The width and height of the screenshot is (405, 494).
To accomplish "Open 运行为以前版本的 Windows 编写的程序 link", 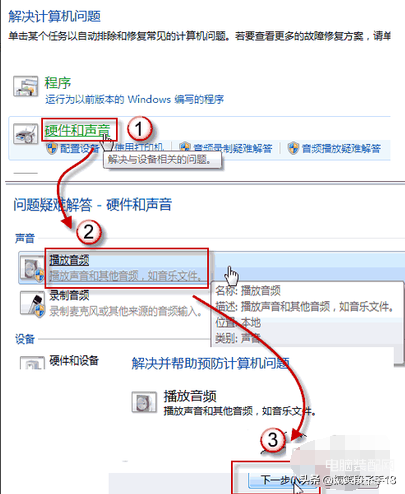I will pos(134,99).
